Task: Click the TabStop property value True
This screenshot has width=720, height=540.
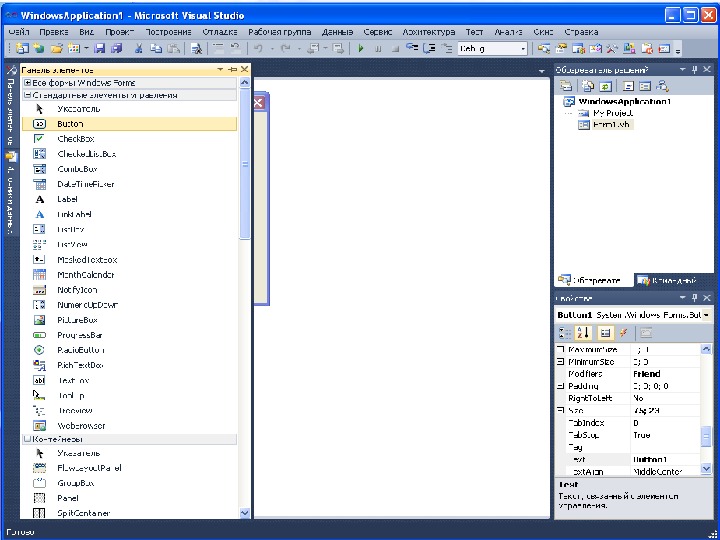Action: (x=666, y=435)
